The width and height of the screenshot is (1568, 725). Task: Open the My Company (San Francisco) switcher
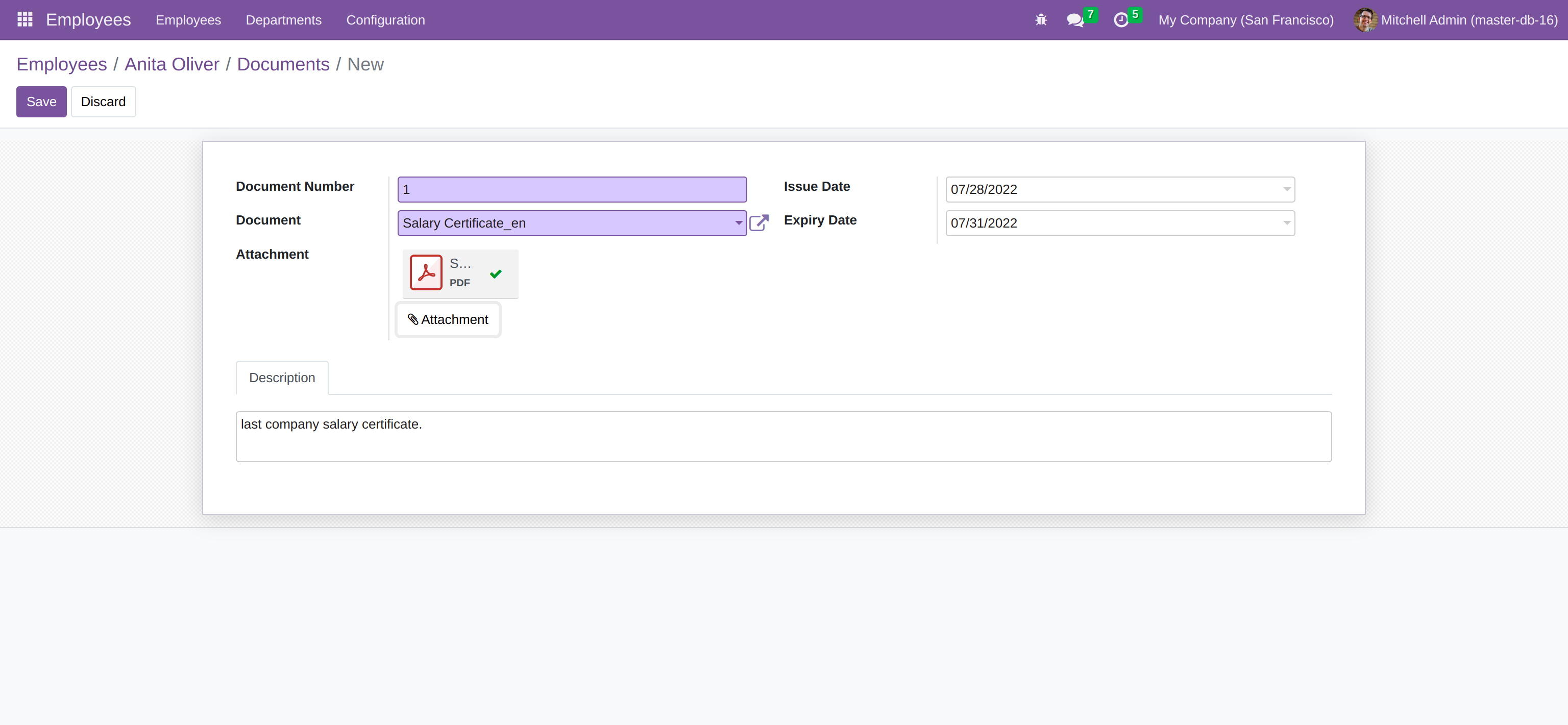1245,20
